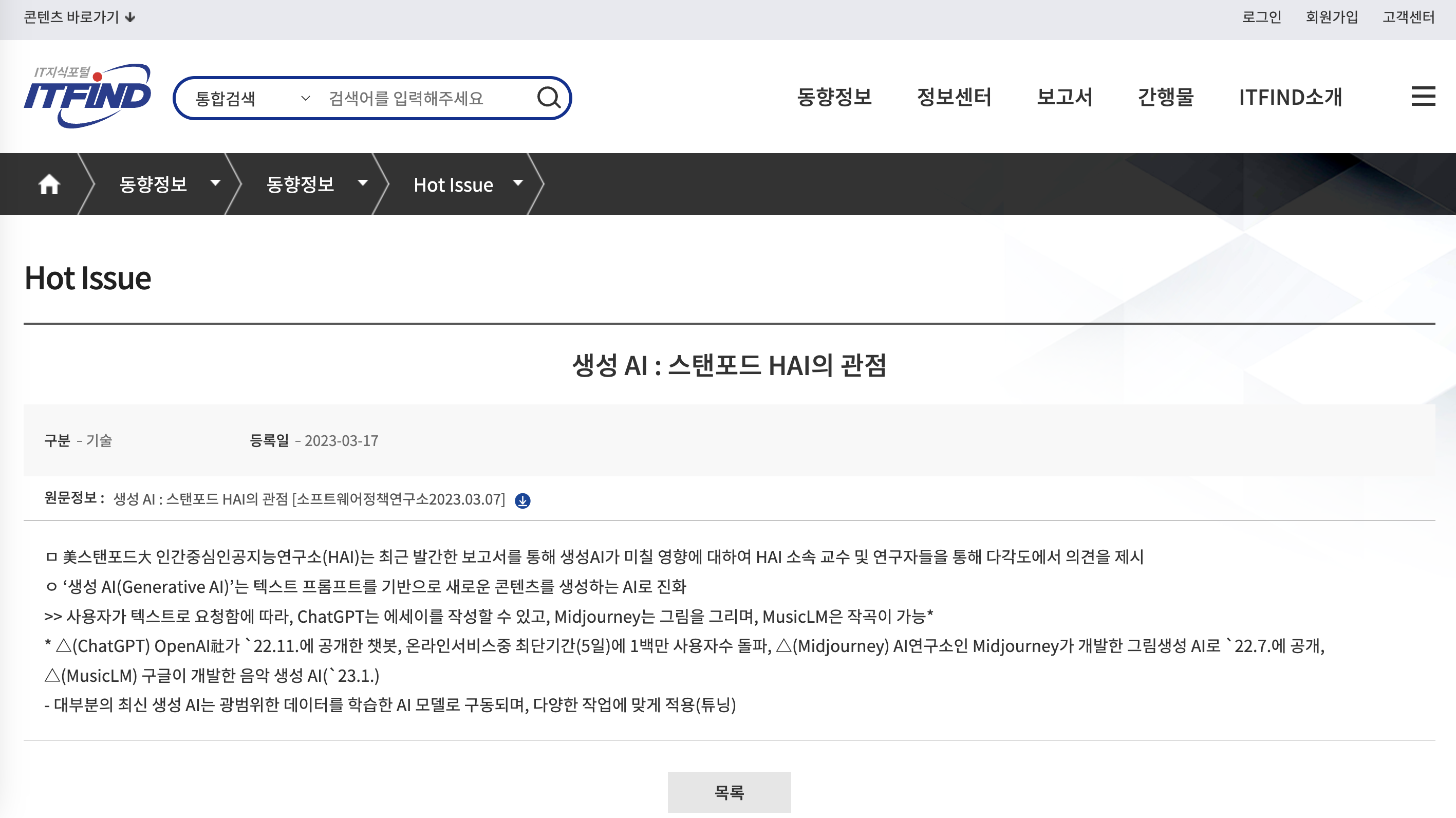Go to home via breadcrumb house icon

click(x=49, y=184)
